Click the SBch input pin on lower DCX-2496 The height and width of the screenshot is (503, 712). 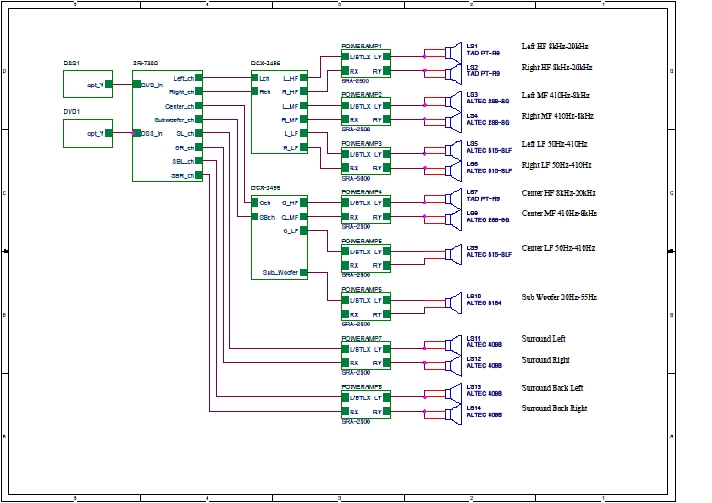[255, 217]
